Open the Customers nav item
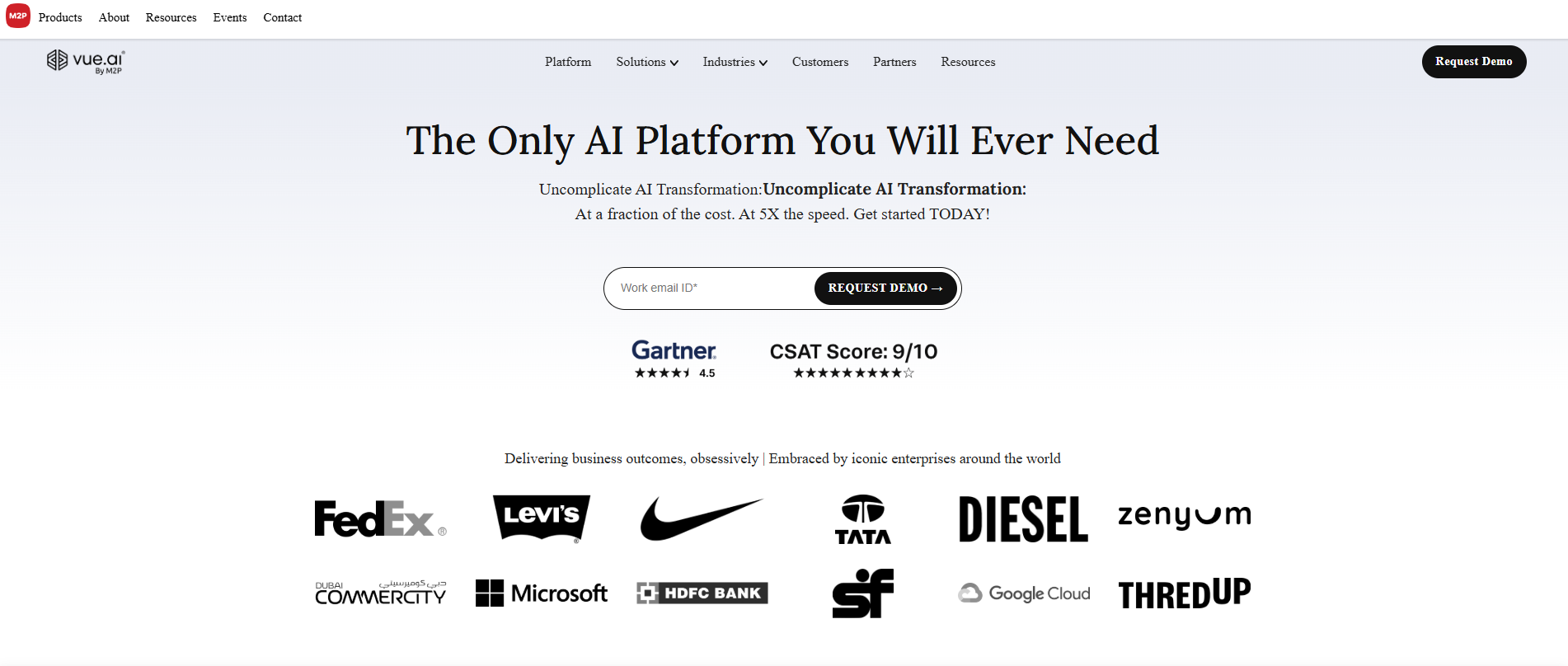Viewport: 1568px width, 666px height. pos(820,62)
